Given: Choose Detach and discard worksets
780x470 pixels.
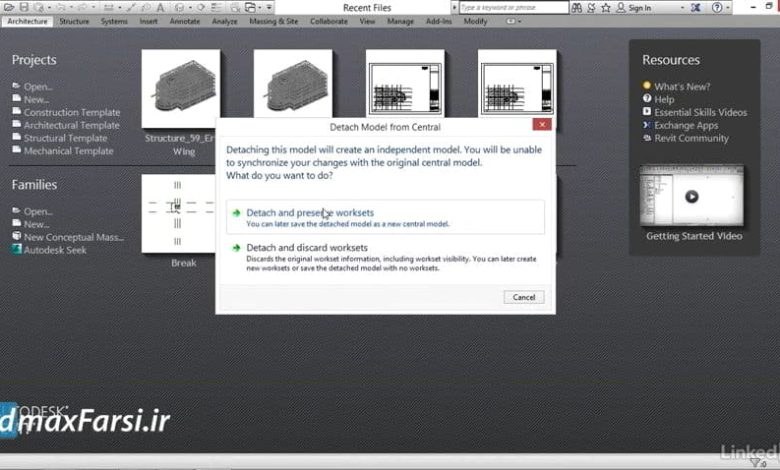Looking at the screenshot, I should [x=385, y=257].
